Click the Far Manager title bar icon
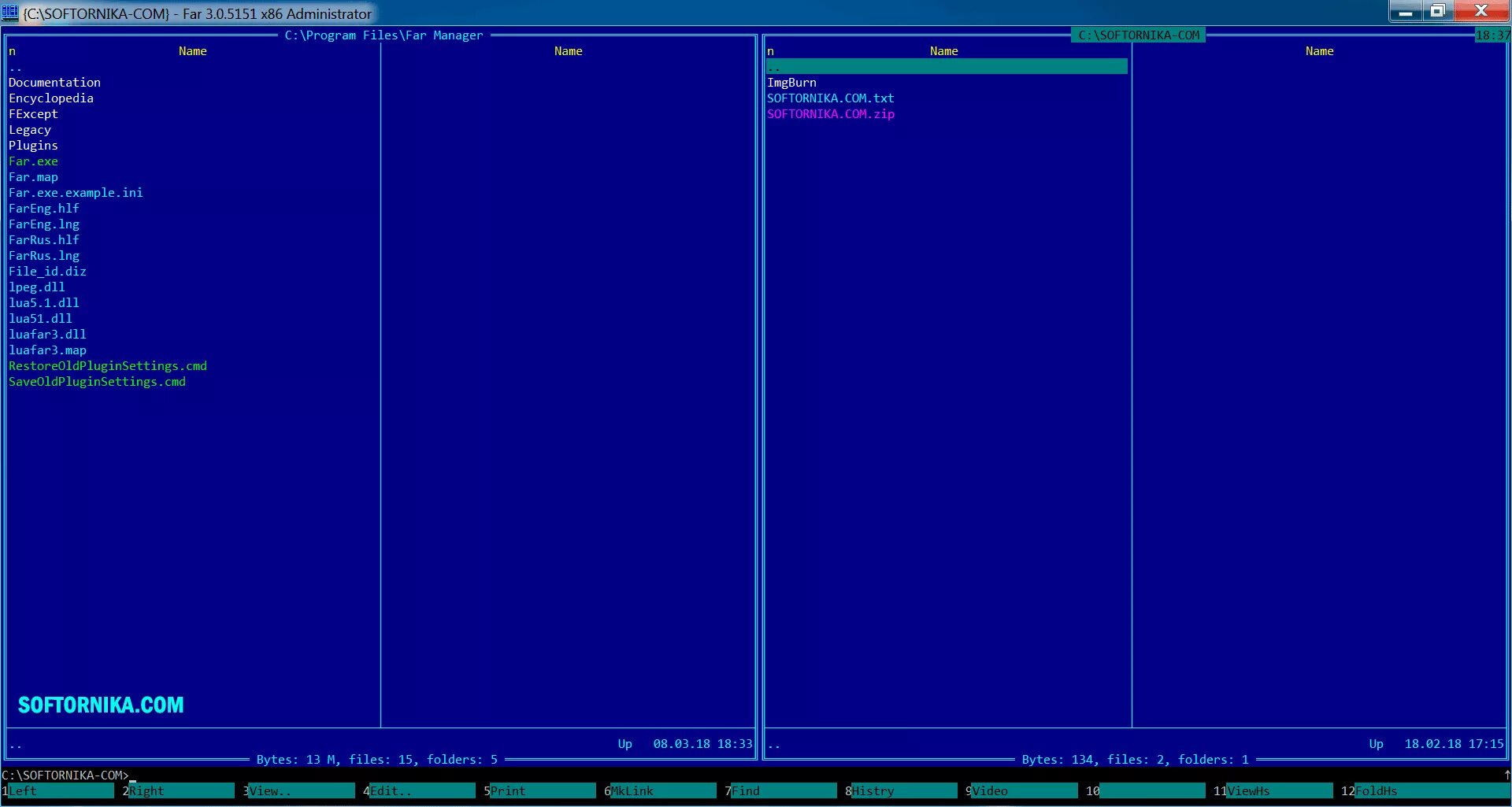The image size is (1512, 807). click(x=11, y=13)
